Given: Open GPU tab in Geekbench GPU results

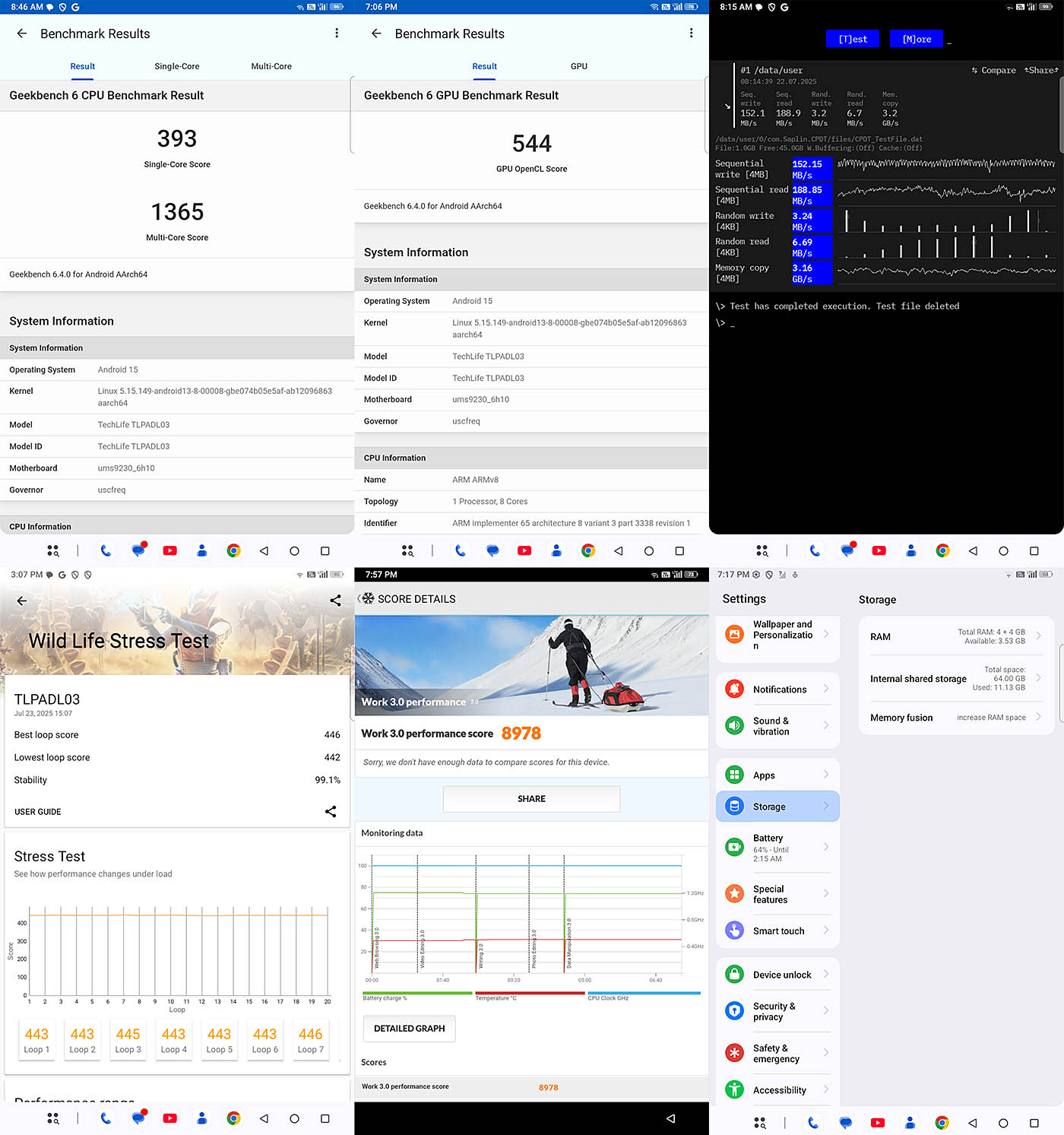Looking at the screenshot, I should pos(579,66).
